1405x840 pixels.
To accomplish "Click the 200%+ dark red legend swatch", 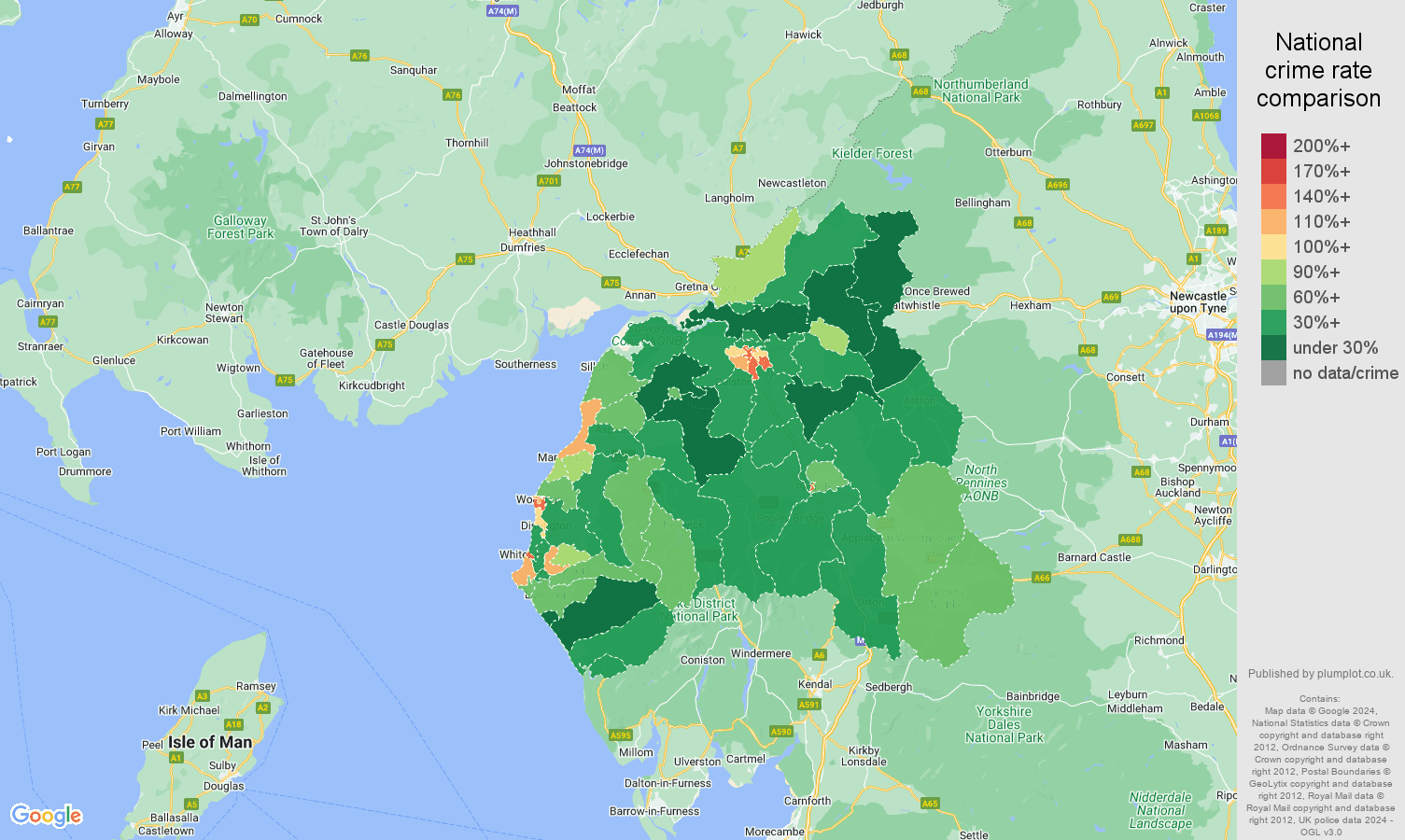I will pyautogui.click(x=1273, y=146).
